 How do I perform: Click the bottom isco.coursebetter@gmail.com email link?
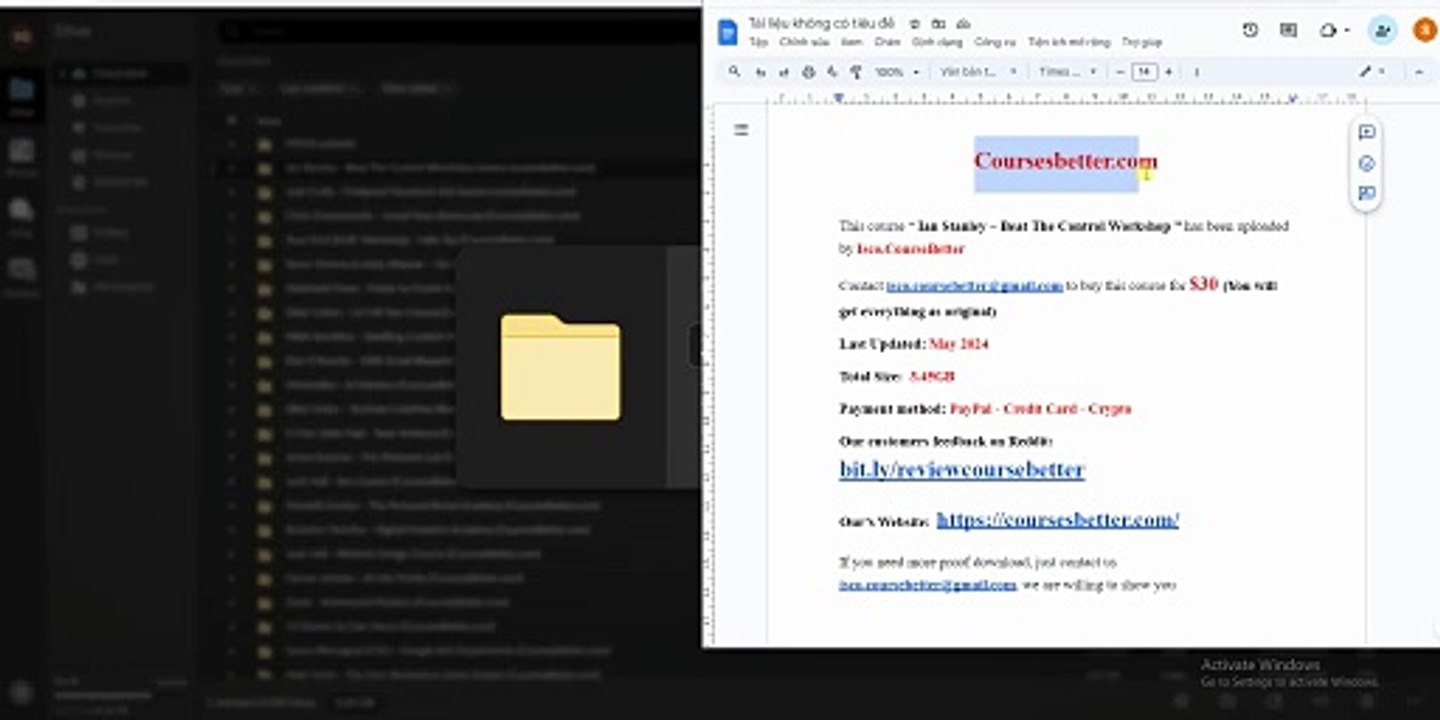(x=928, y=585)
